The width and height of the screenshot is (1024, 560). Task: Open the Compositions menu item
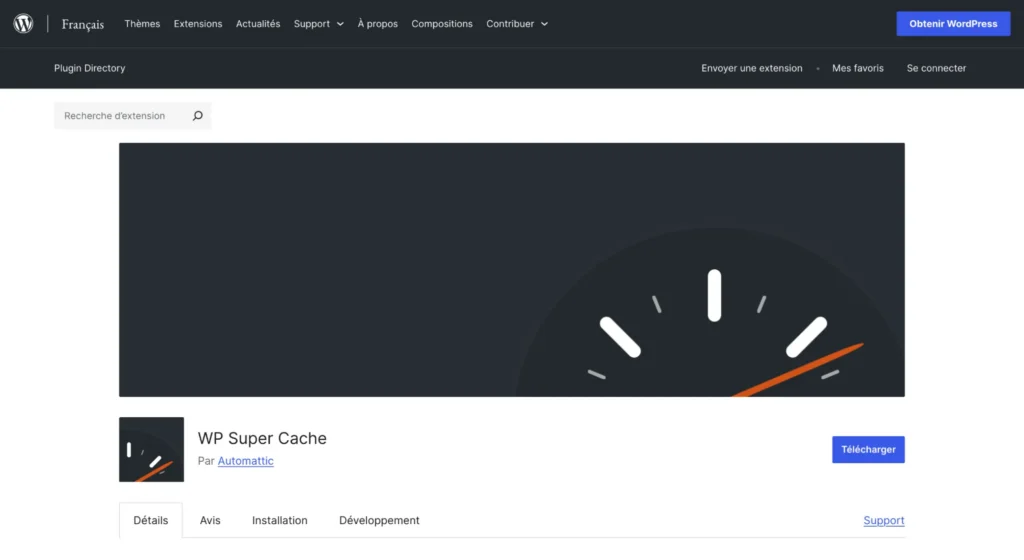pyautogui.click(x=442, y=23)
